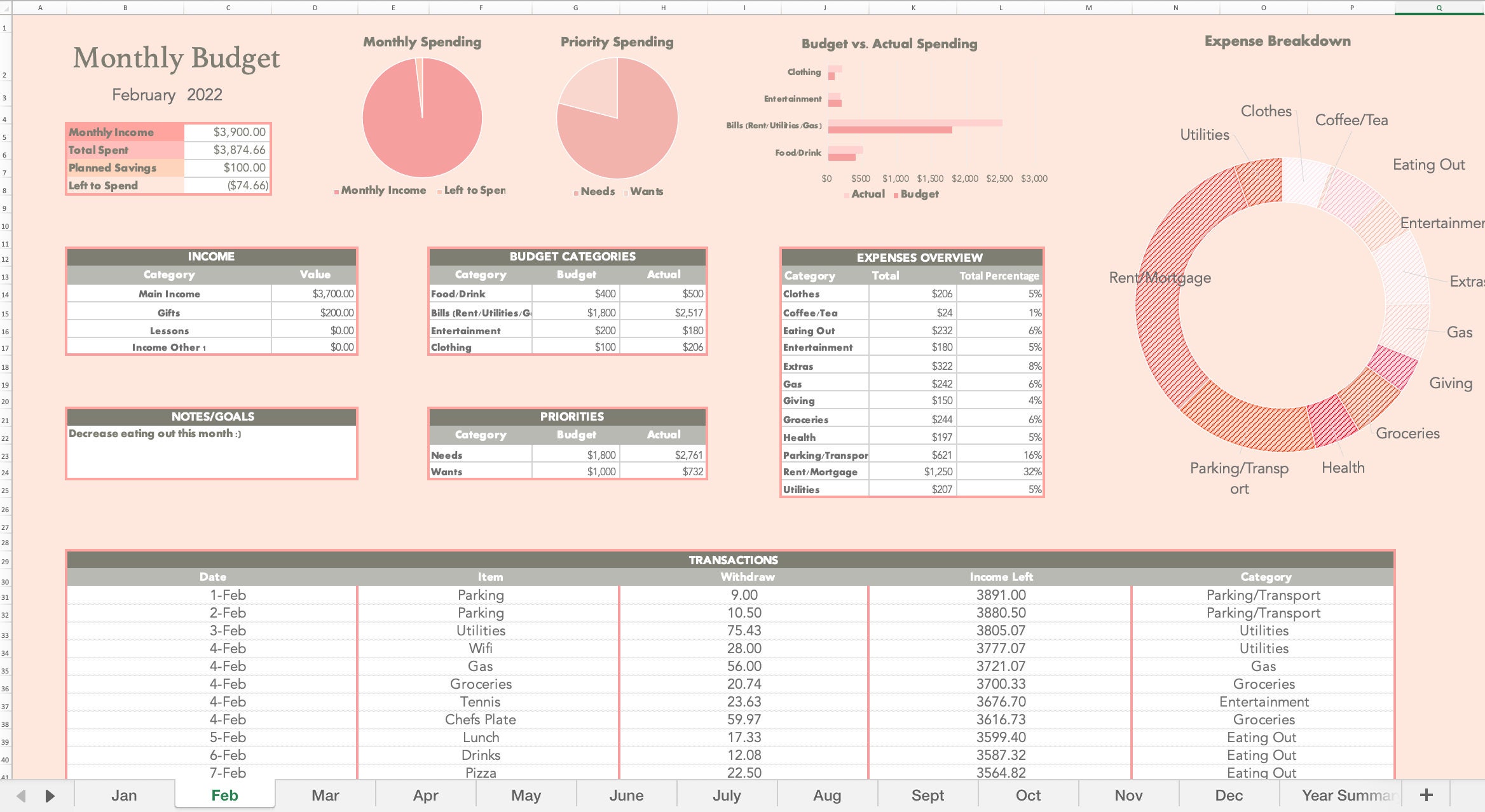The image size is (1485, 812).
Task: Select row 1 header
Action: click(4, 29)
